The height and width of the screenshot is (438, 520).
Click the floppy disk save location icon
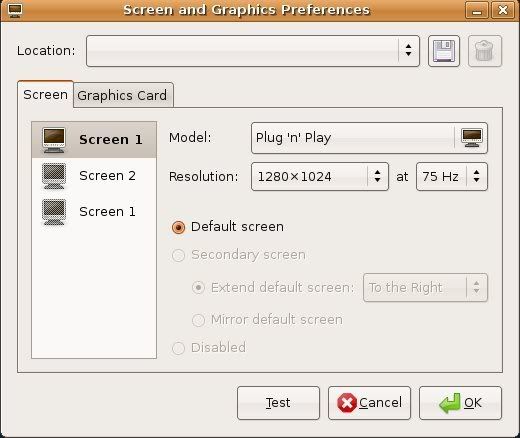(x=444, y=51)
